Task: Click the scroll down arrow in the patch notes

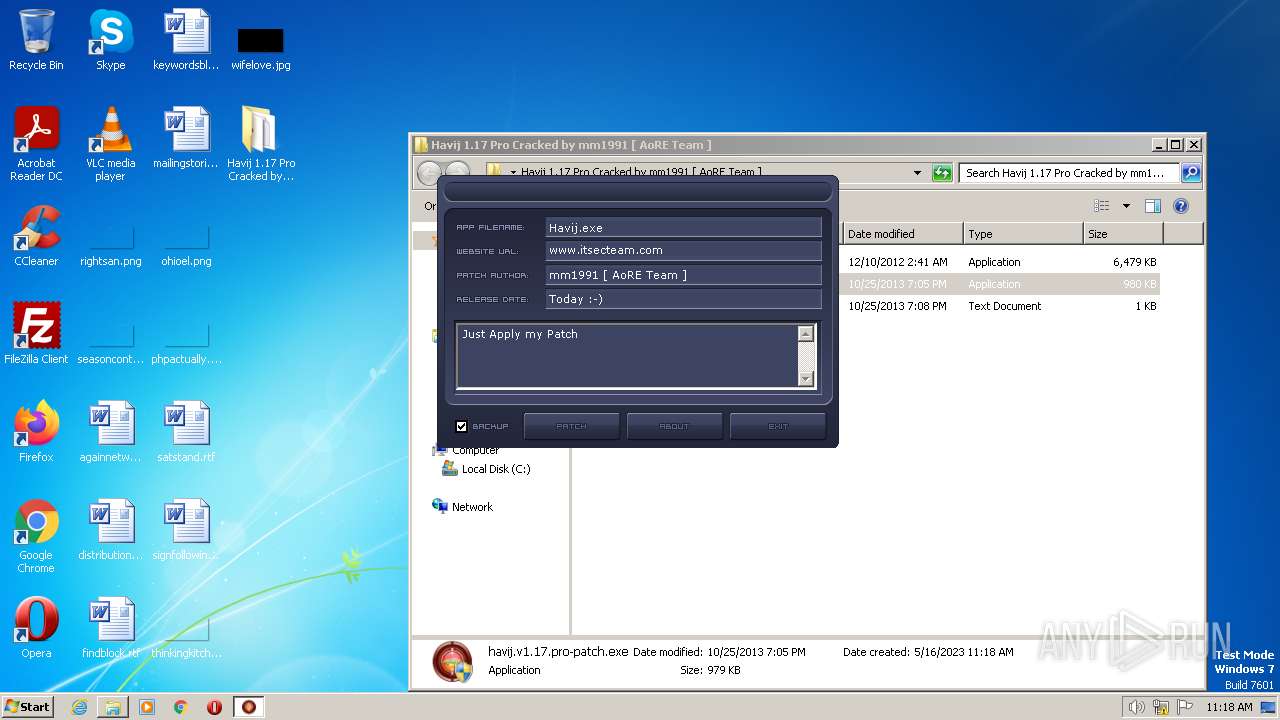Action: point(806,378)
